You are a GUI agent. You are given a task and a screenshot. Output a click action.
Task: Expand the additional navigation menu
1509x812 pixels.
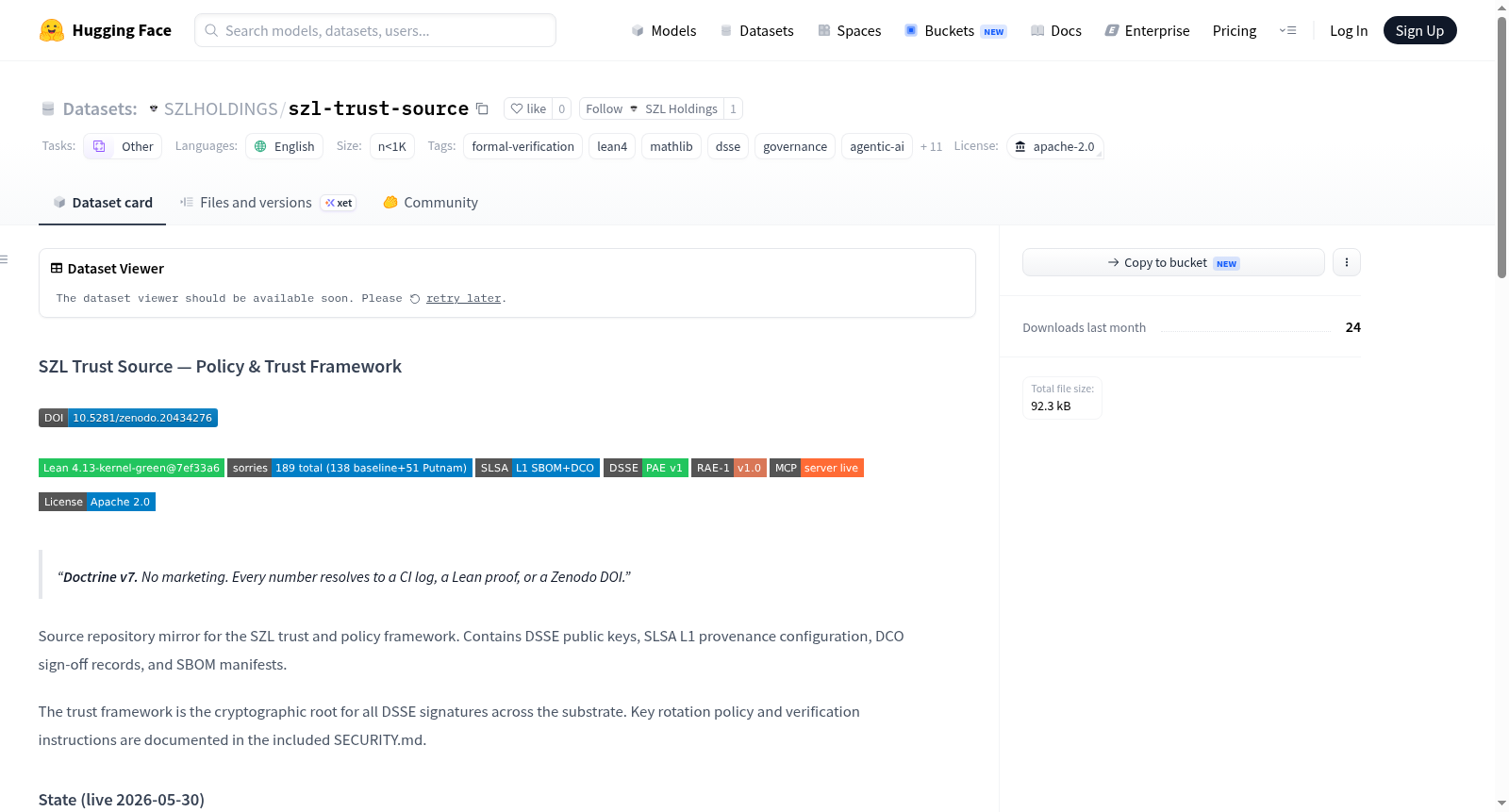click(1287, 30)
